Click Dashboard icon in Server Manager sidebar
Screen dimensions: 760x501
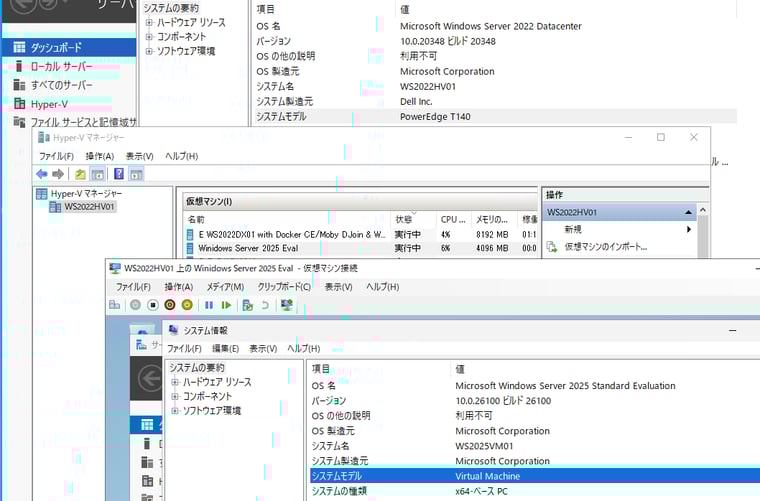click(x=19, y=47)
